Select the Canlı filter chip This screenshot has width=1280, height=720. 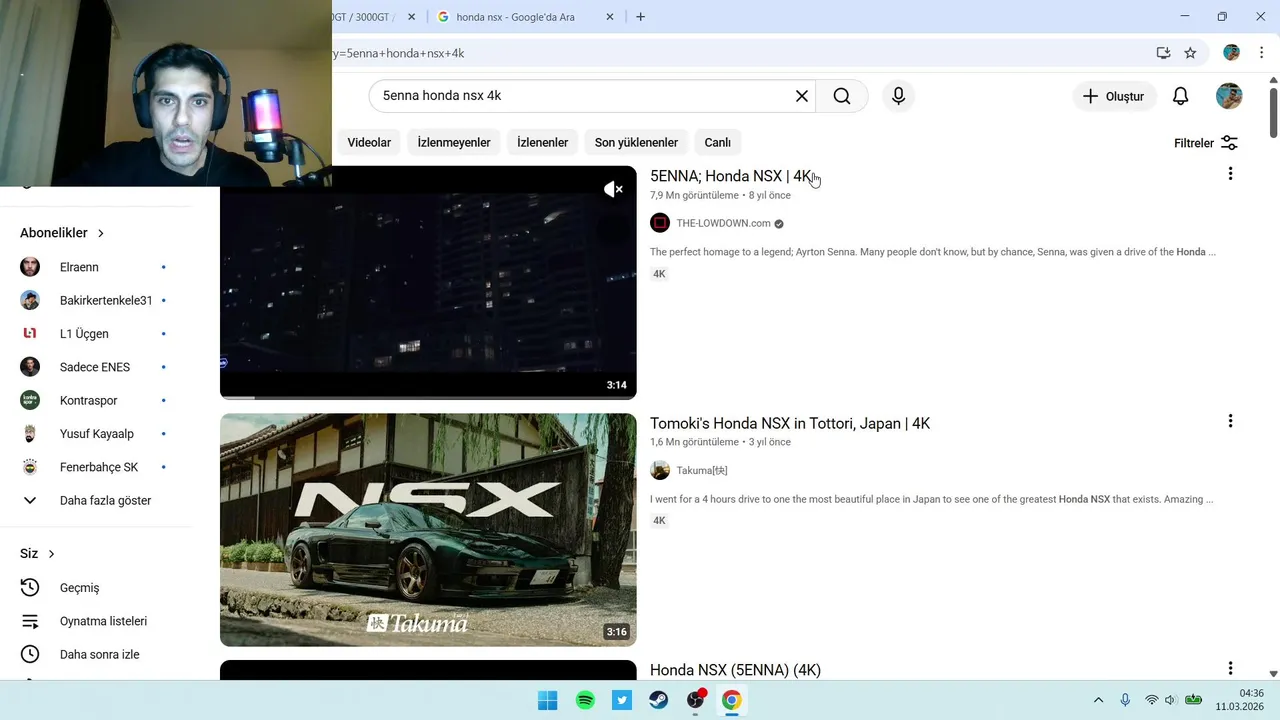click(x=718, y=142)
